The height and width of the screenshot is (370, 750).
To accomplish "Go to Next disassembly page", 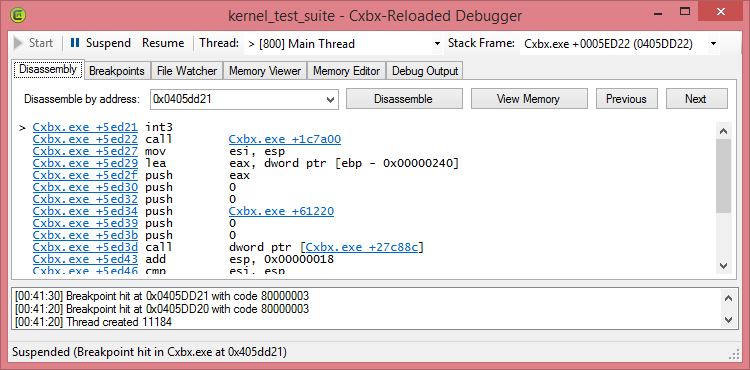I will point(696,98).
